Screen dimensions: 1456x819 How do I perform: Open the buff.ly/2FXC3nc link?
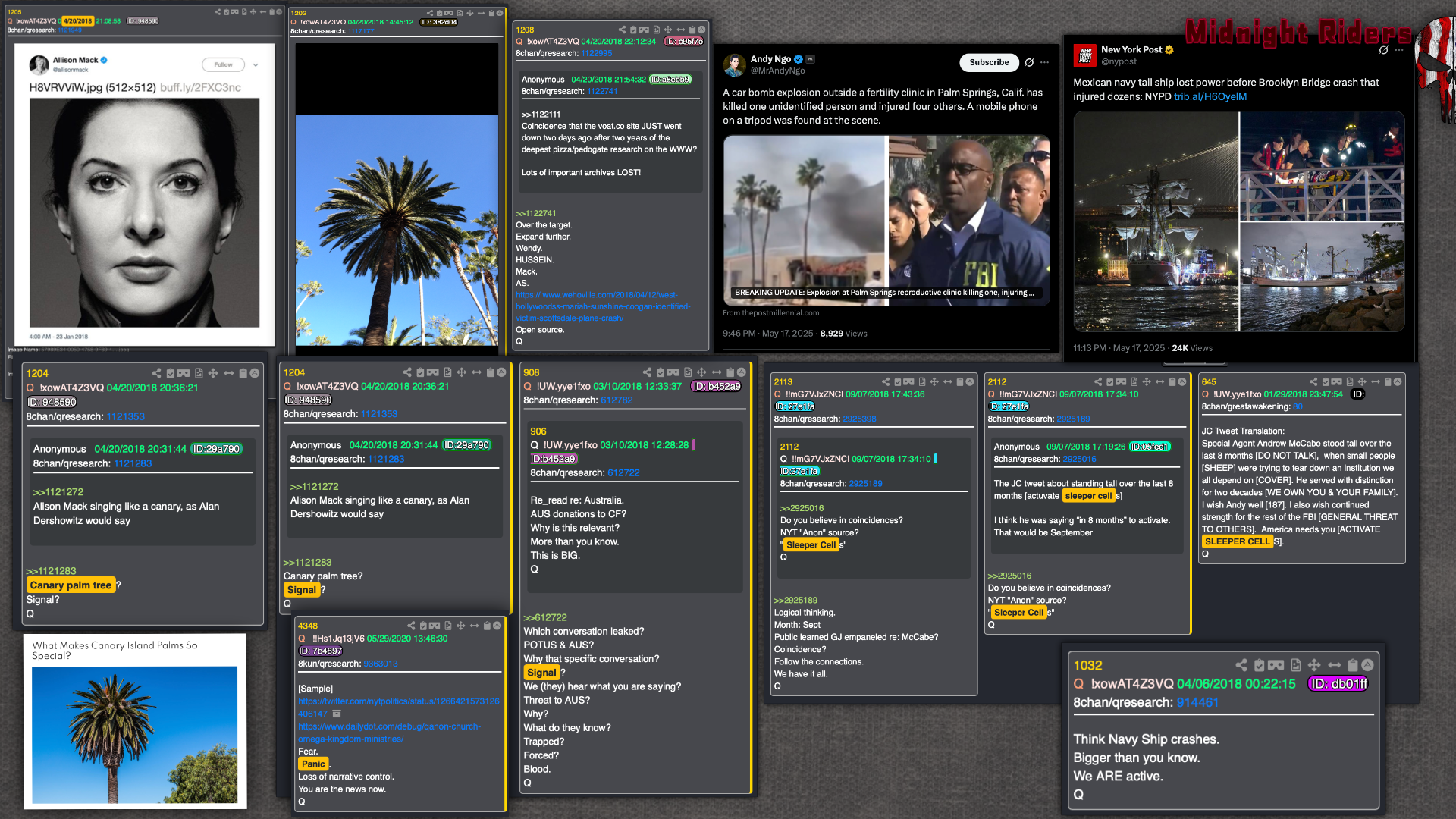point(200,87)
